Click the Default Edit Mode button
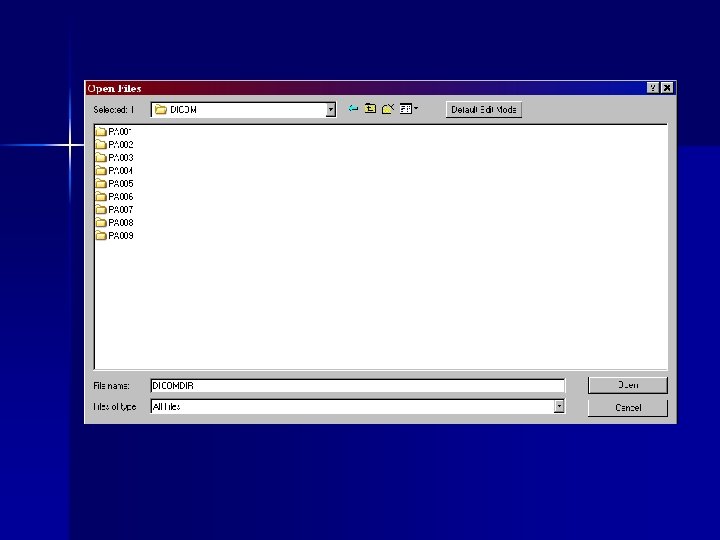 484,110
